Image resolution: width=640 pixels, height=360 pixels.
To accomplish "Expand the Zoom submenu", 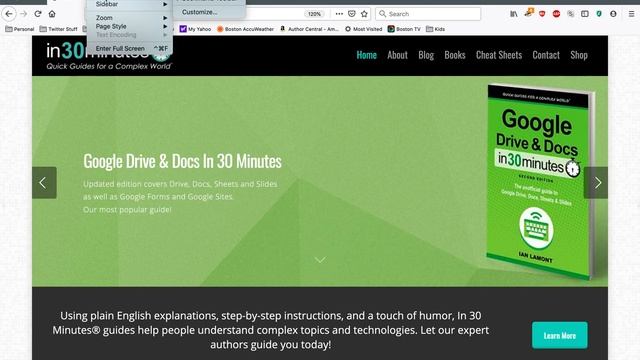I will point(130,18).
